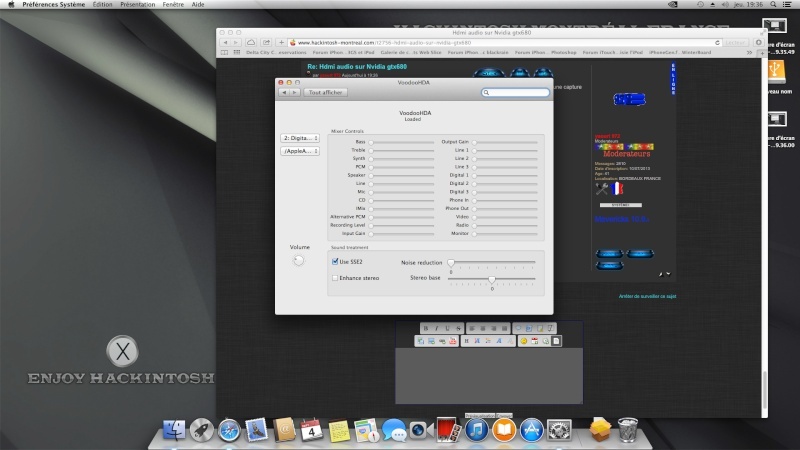
Task: Click the Volume knob
Action: pyautogui.click(x=298, y=260)
